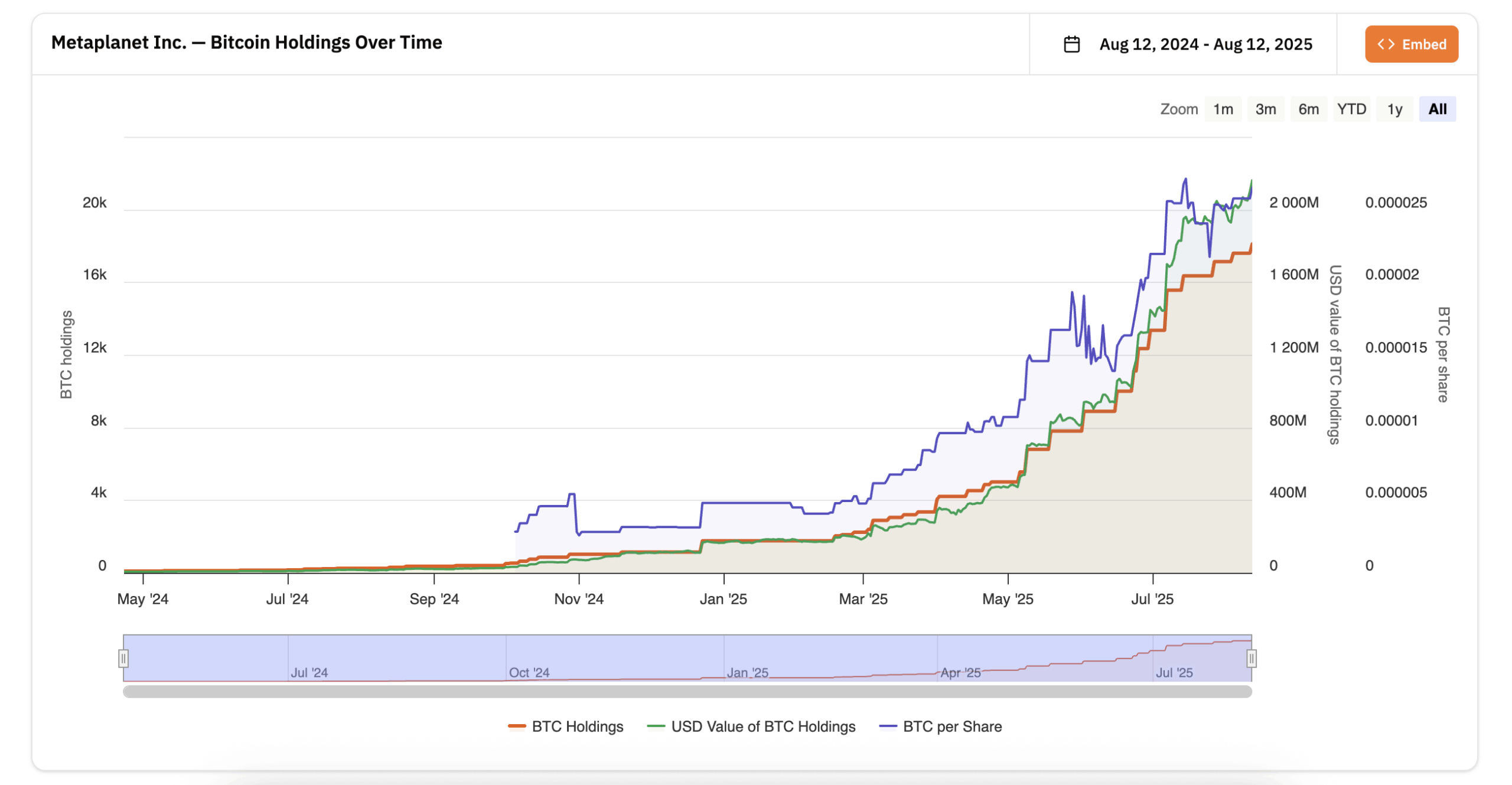The image size is (1512, 785).
Task: Set zoom to 3m
Action: click(1265, 109)
